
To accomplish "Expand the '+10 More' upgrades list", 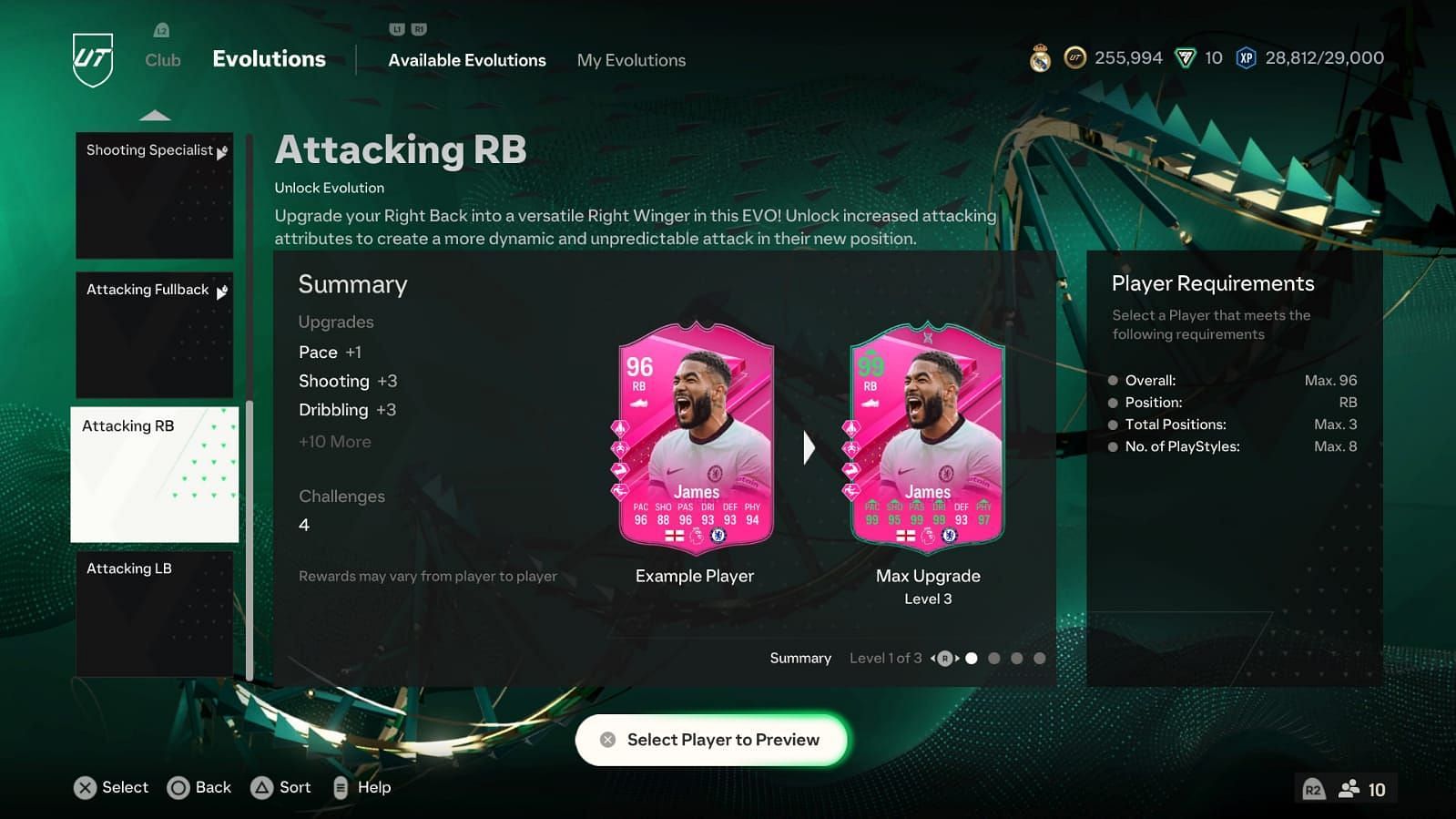I will pyautogui.click(x=335, y=442).
